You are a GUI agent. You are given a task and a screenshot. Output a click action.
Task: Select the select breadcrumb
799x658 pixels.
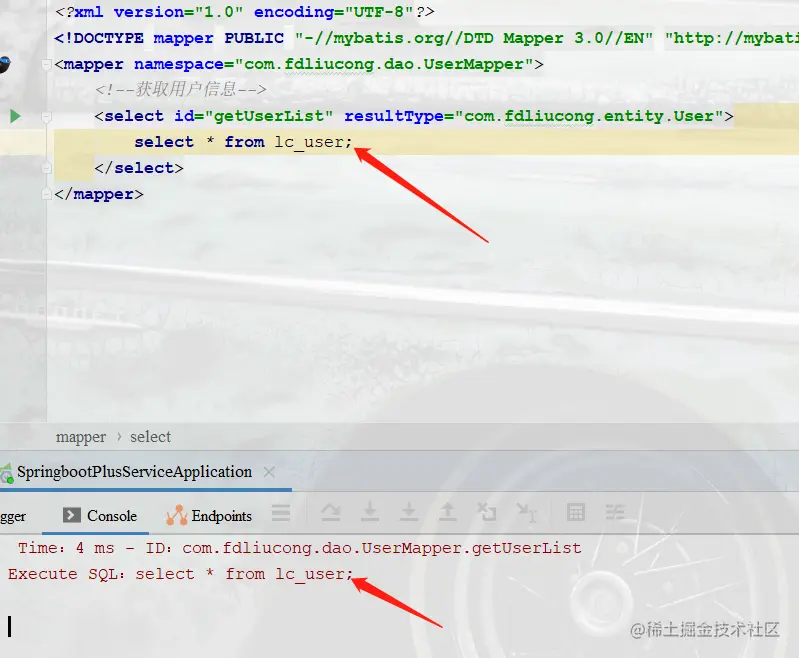150,437
